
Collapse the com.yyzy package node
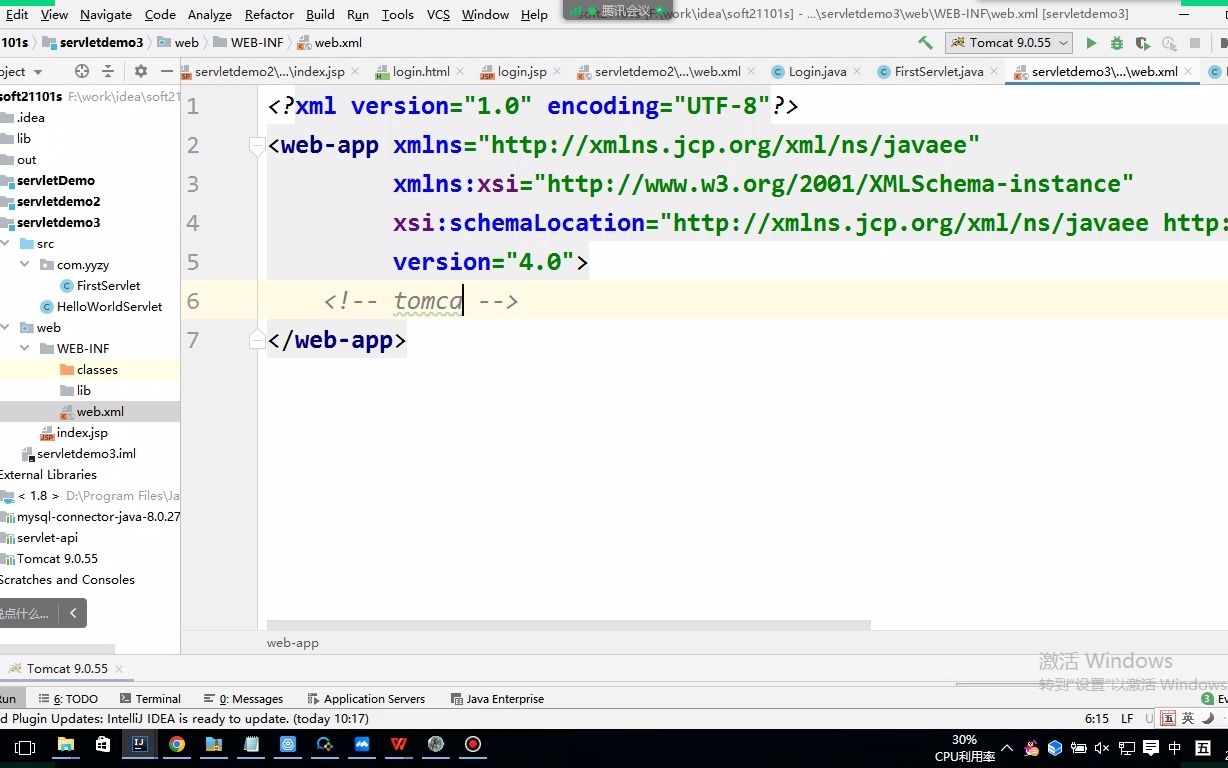pos(26,265)
